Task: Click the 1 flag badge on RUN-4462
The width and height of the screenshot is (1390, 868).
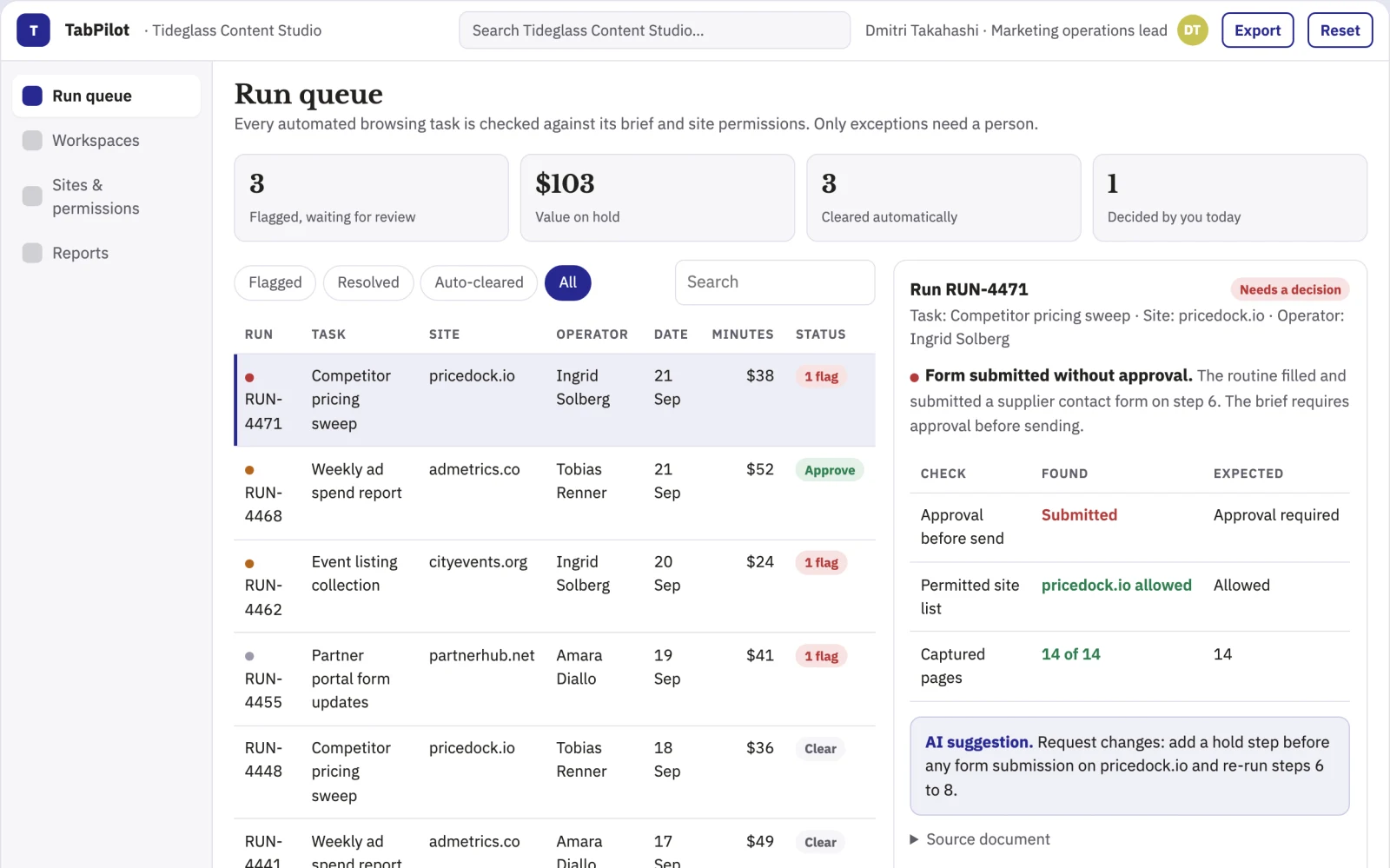Action: [821, 563]
